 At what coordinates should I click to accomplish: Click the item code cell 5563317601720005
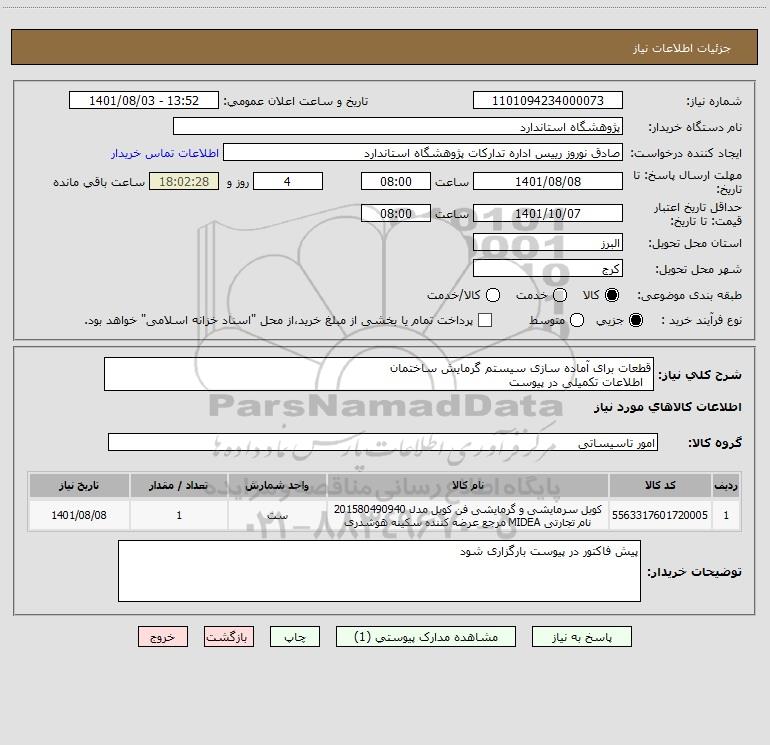tap(660, 515)
